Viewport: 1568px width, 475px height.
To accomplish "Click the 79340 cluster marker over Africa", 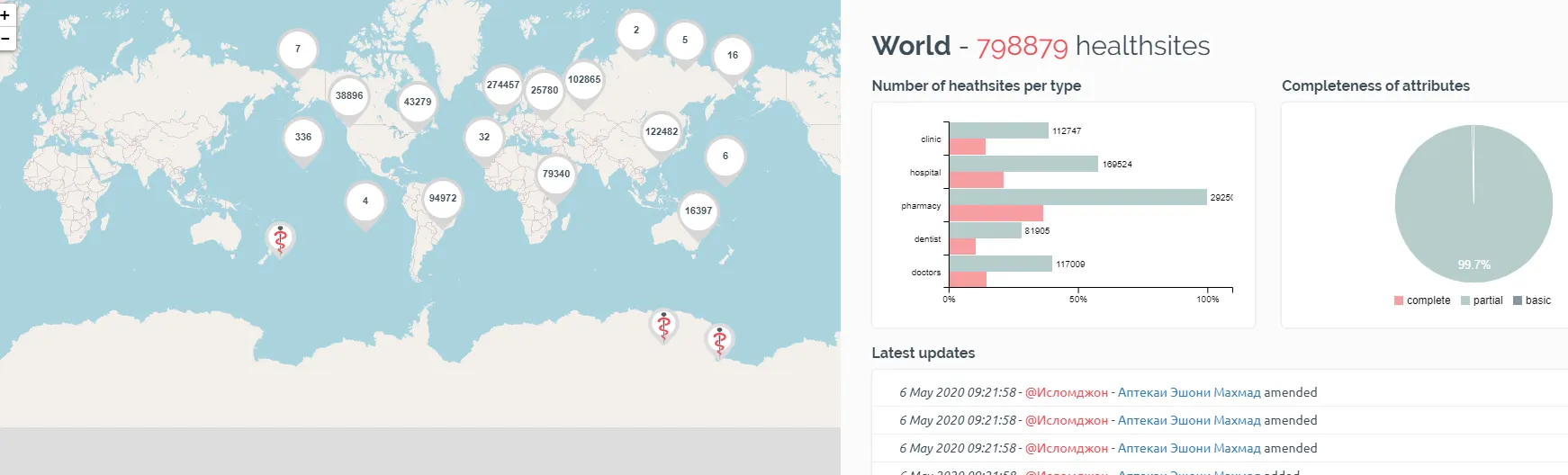I will point(556,175).
